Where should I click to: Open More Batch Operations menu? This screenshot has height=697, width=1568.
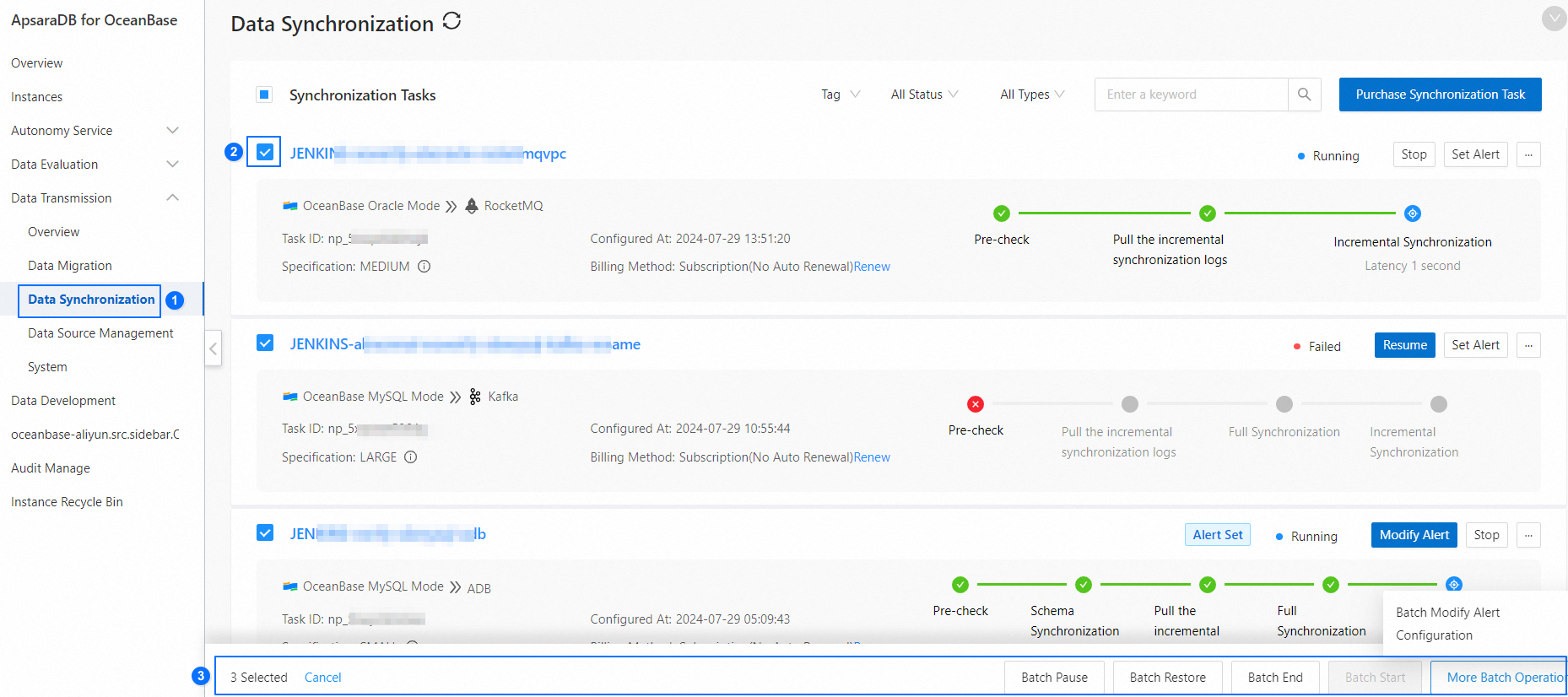[x=1499, y=678]
